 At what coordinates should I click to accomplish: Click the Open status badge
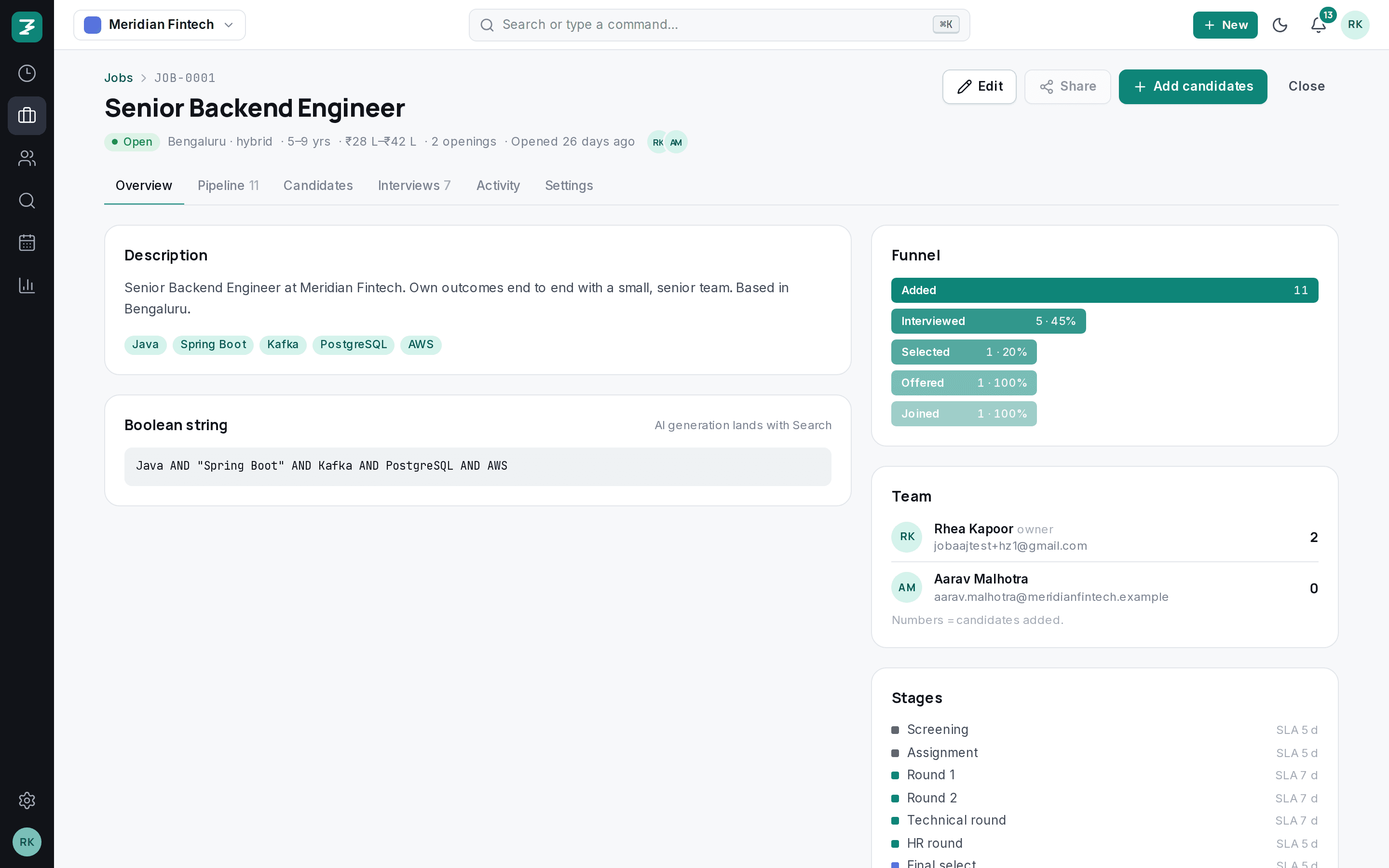(132, 142)
